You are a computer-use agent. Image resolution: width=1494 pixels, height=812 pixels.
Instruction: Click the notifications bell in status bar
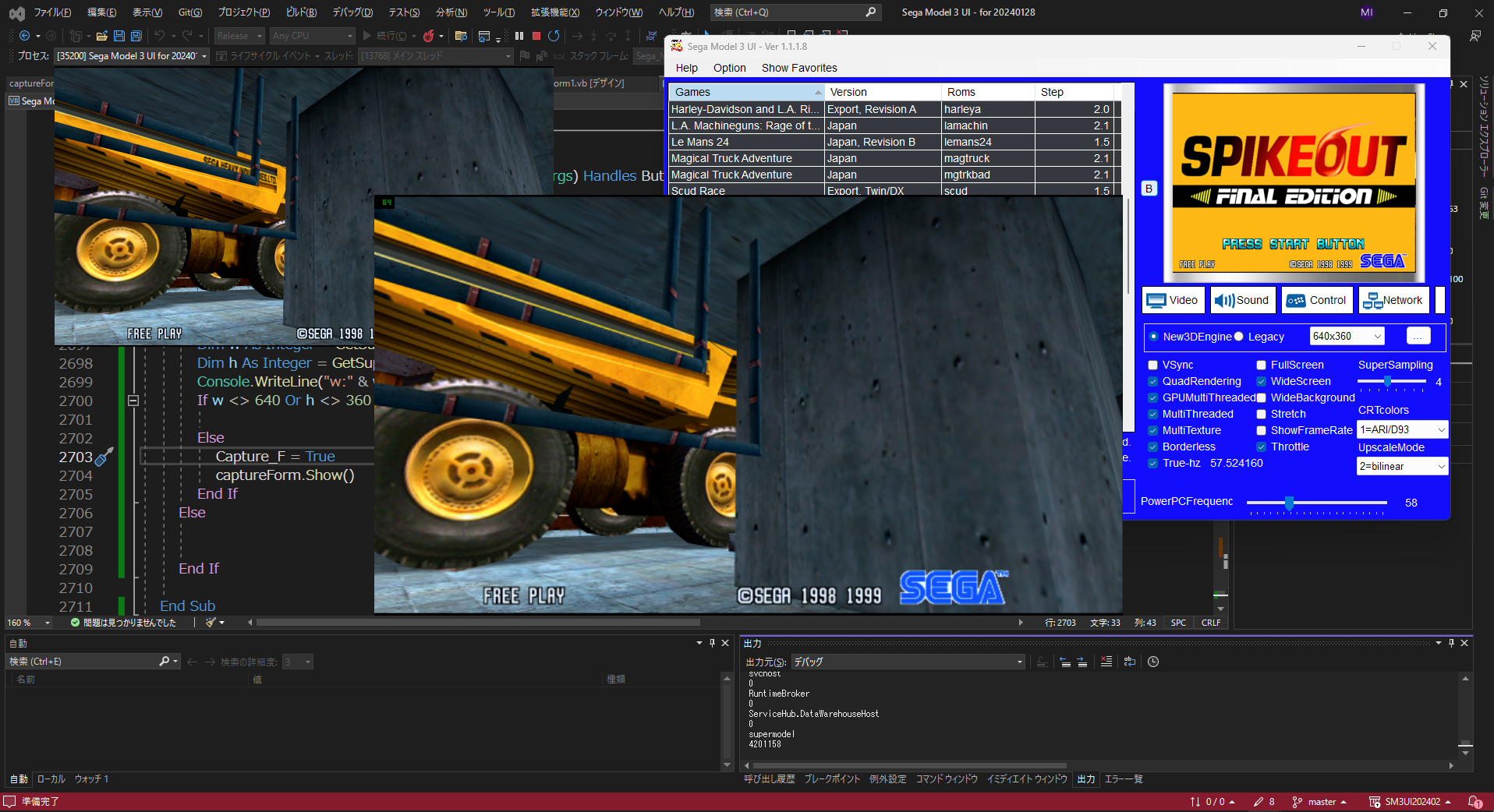coord(1475,802)
